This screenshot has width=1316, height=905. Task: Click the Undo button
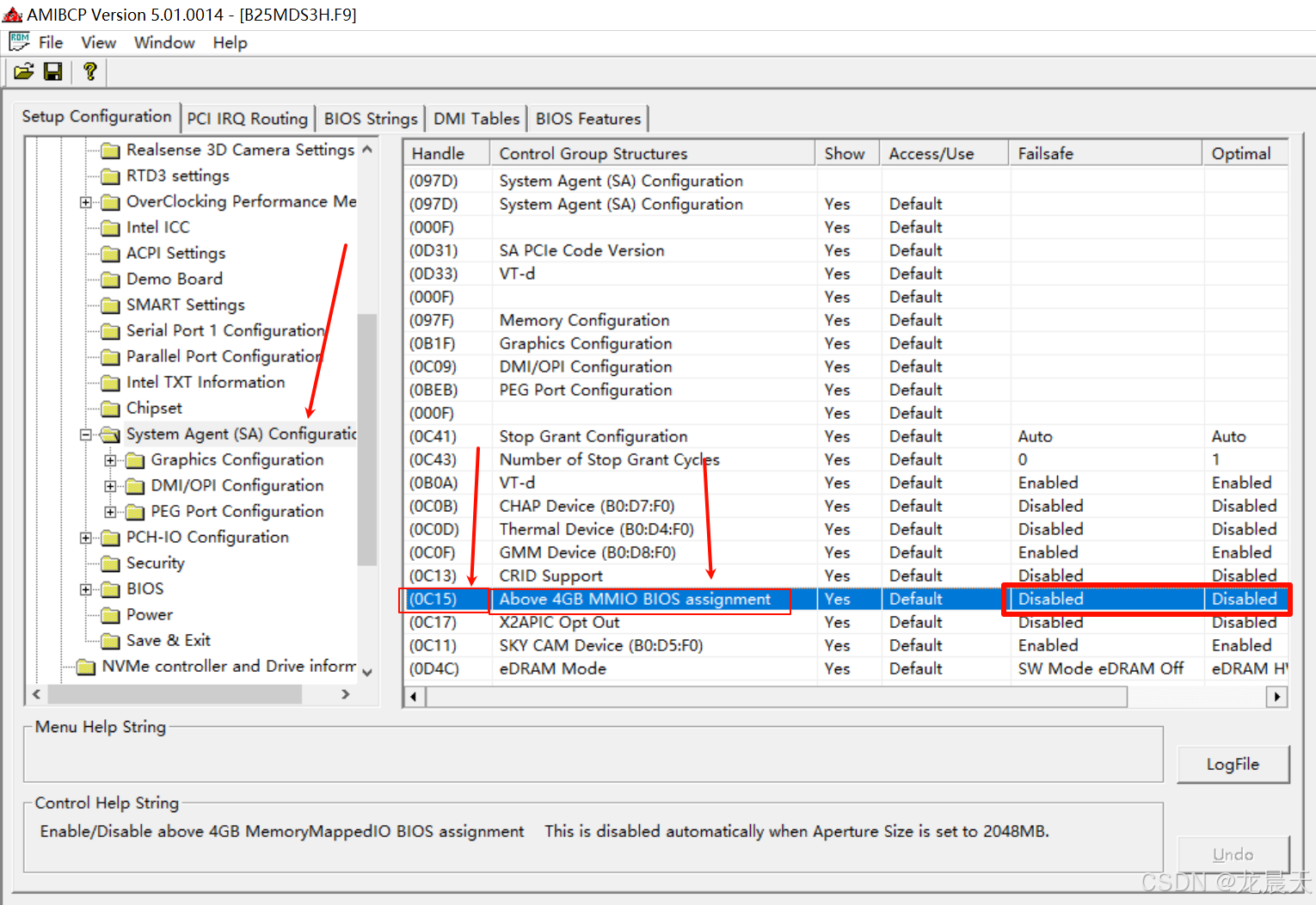[x=1233, y=854]
